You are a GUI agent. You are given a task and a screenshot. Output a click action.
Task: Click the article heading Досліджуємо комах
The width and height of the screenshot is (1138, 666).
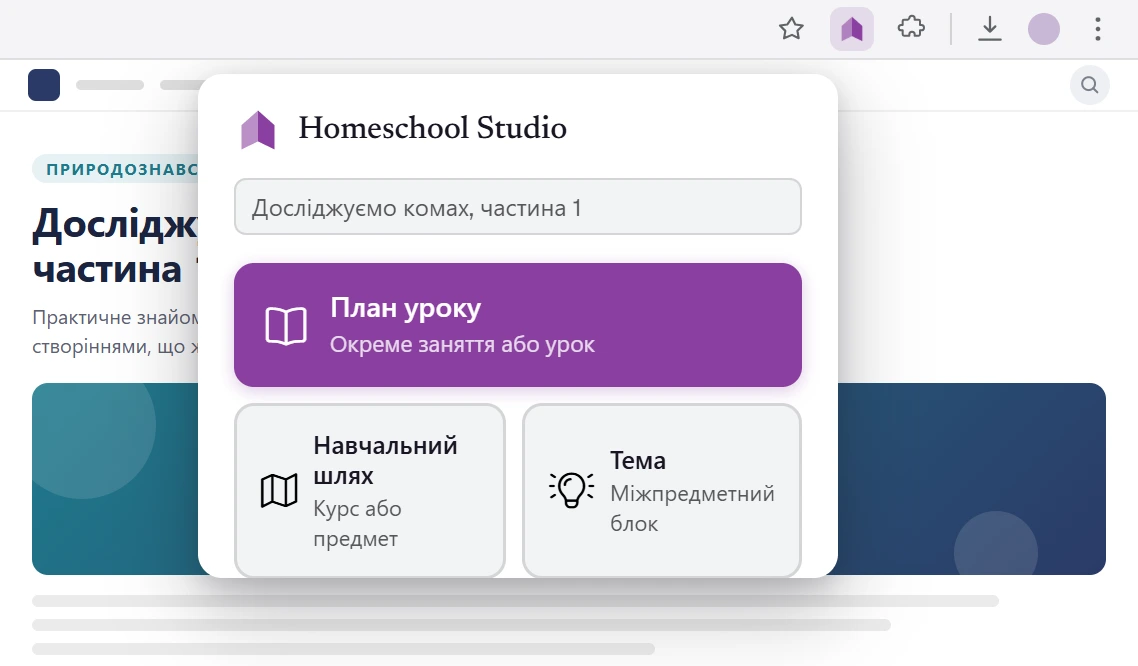(115, 245)
